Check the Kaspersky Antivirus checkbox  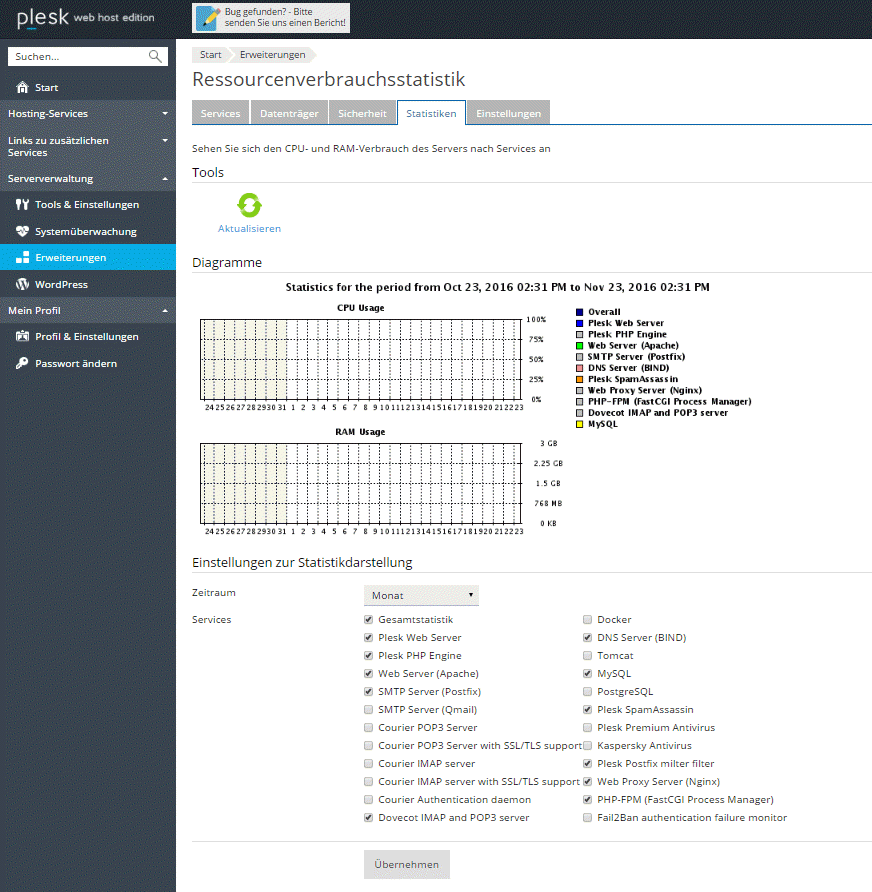click(588, 745)
